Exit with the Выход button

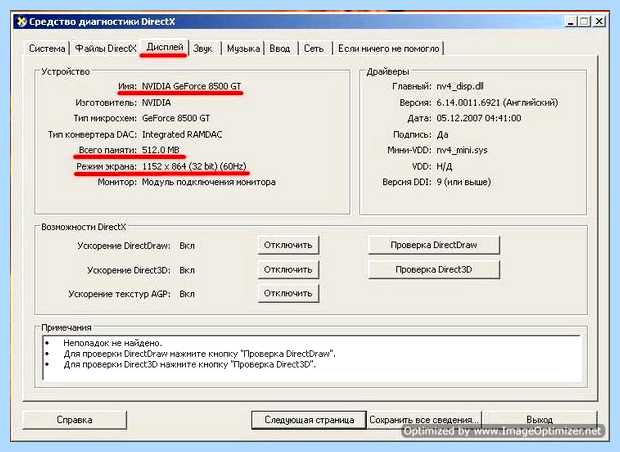[x=539, y=420]
